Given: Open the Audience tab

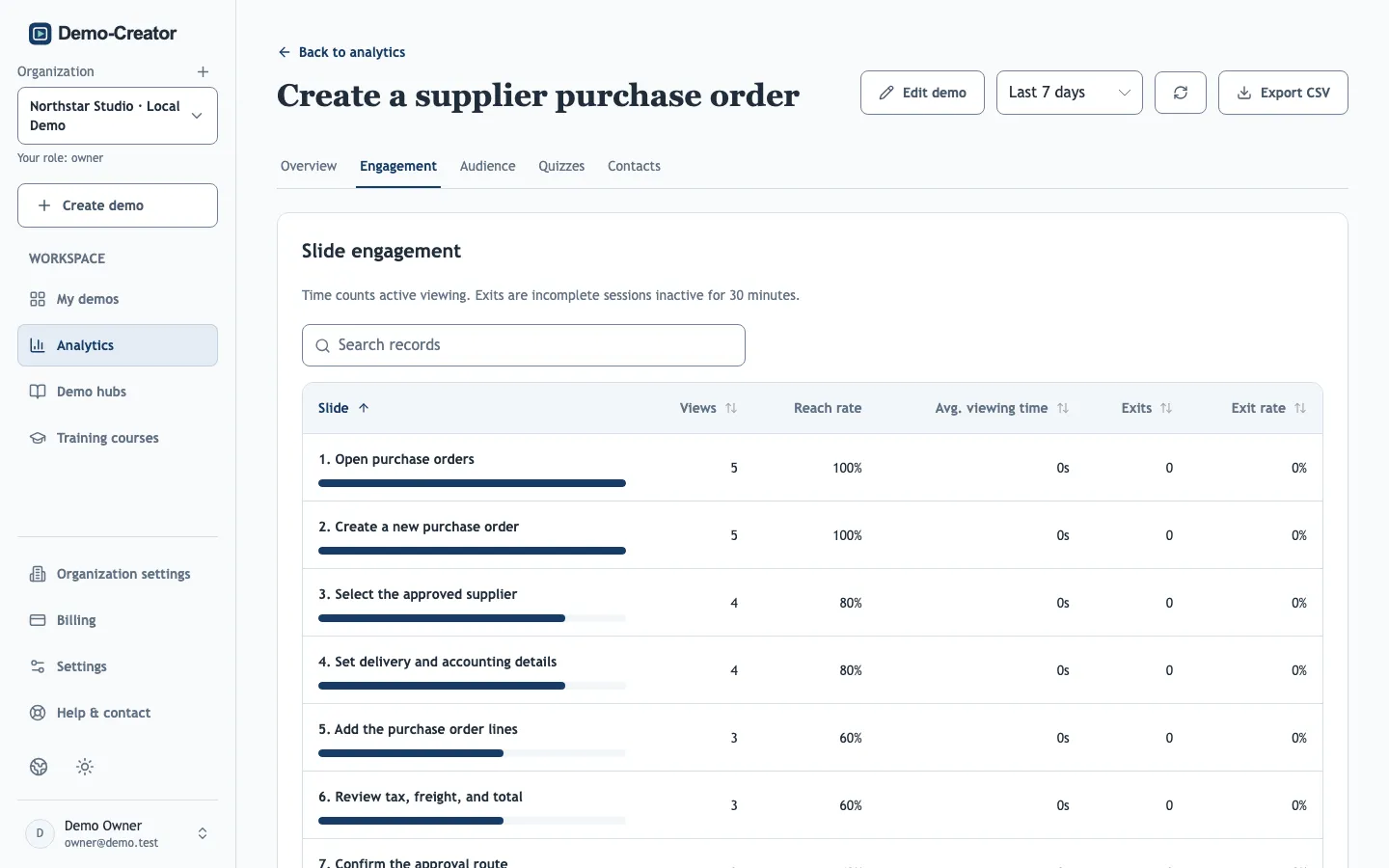Looking at the screenshot, I should pyautogui.click(x=488, y=166).
